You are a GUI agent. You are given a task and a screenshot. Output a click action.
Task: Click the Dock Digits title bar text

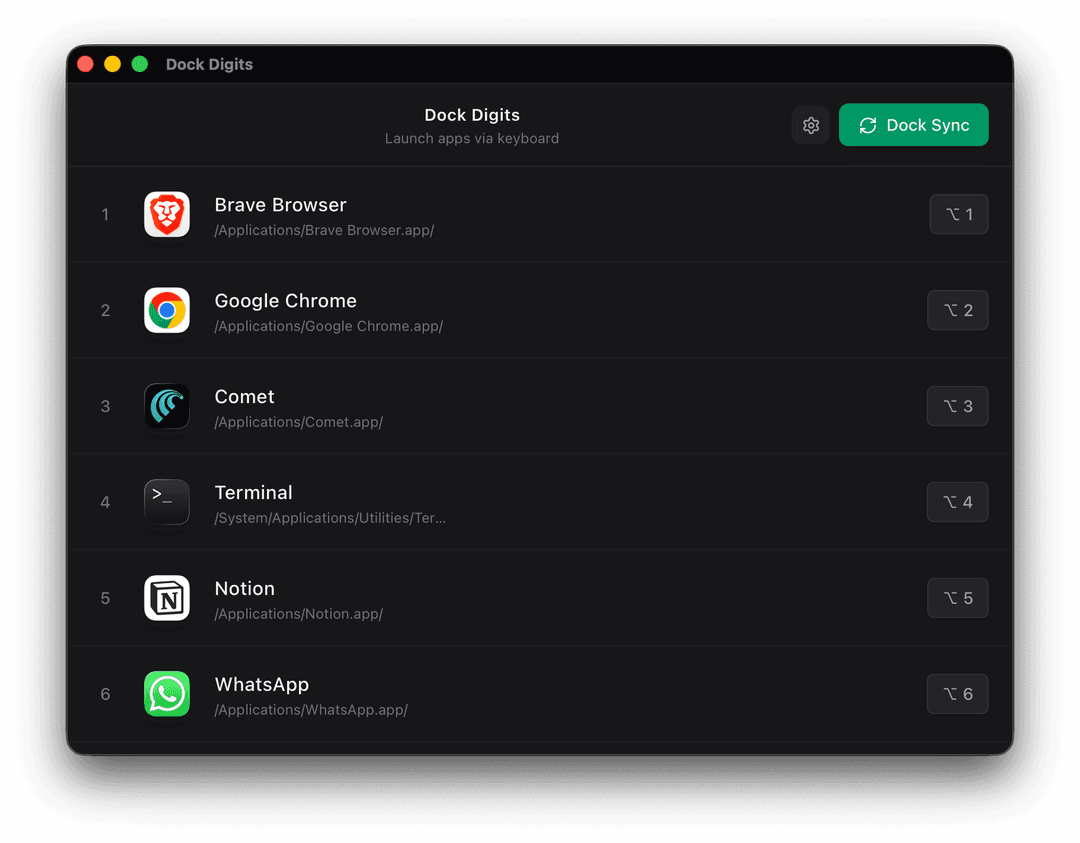click(x=209, y=64)
